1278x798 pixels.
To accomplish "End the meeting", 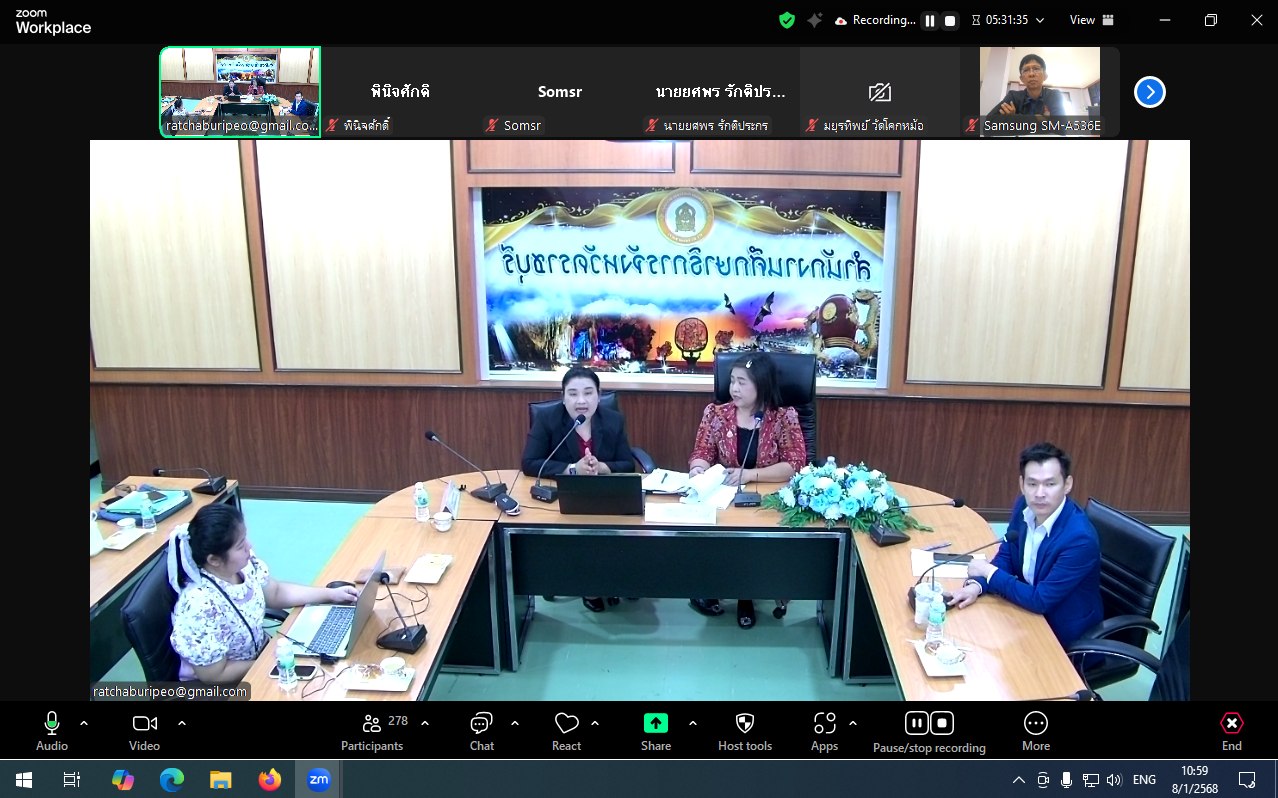I will click(1232, 731).
